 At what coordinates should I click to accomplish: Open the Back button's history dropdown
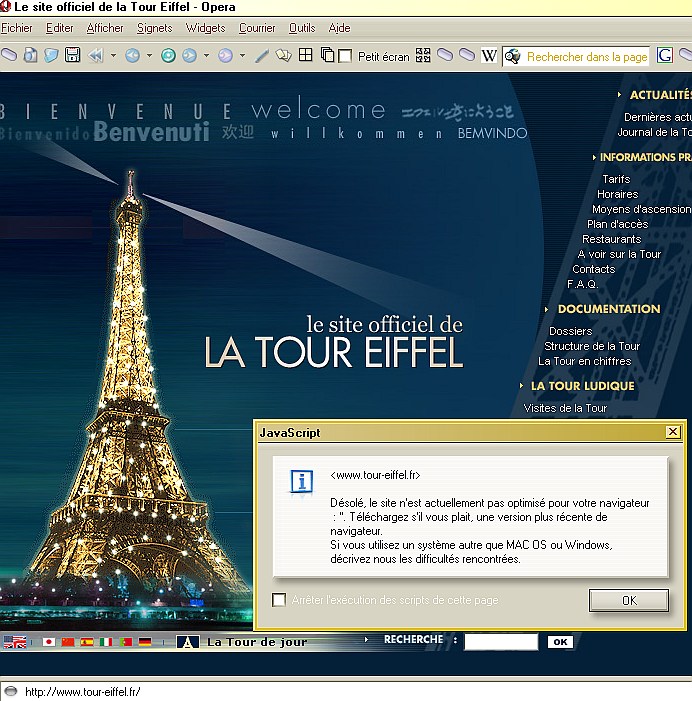(x=149, y=56)
